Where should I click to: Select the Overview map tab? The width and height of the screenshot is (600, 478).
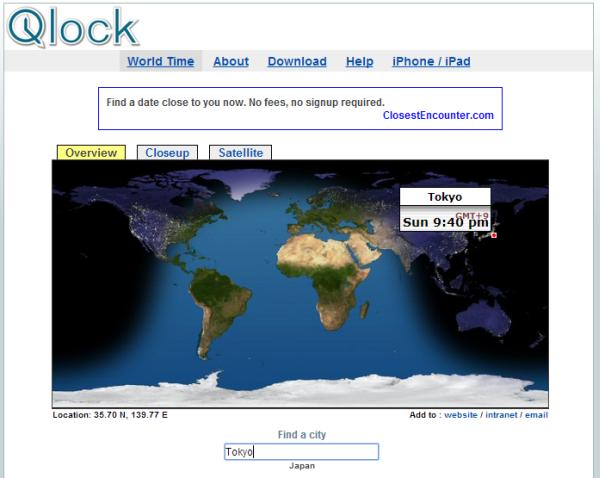click(x=91, y=152)
